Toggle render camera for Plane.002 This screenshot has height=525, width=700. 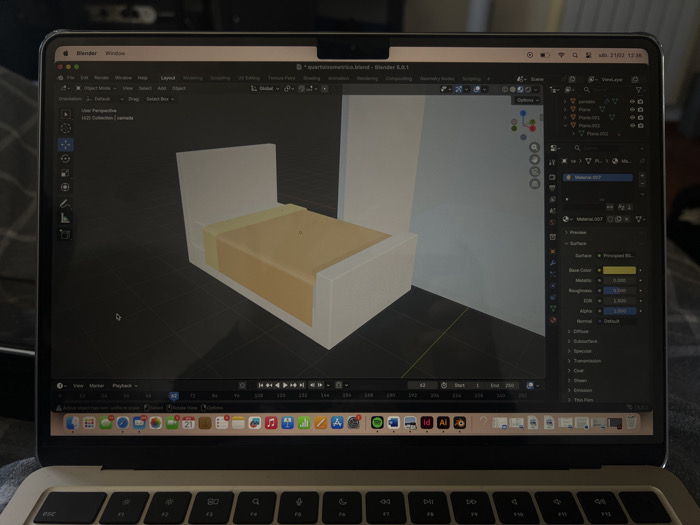tap(640, 125)
